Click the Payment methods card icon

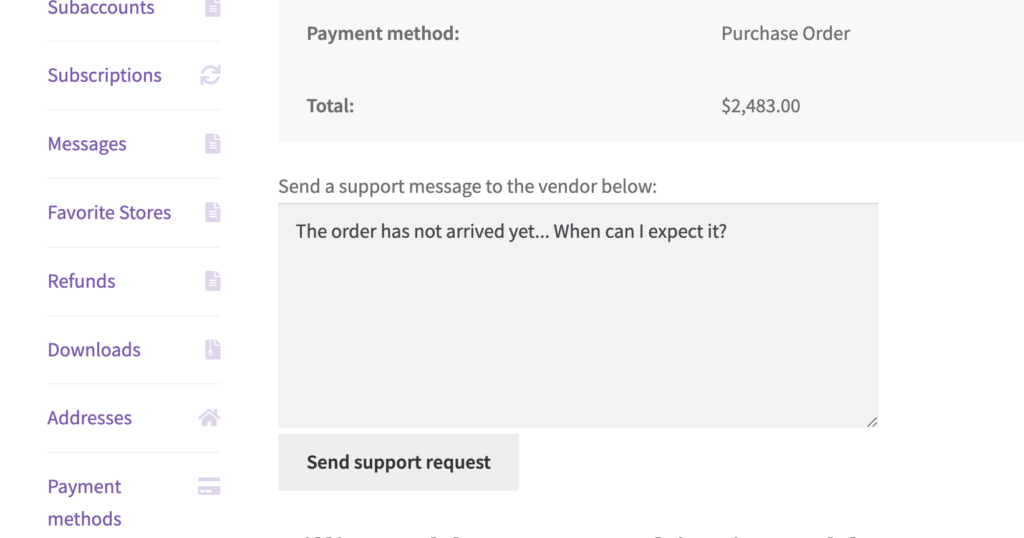pos(209,486)
